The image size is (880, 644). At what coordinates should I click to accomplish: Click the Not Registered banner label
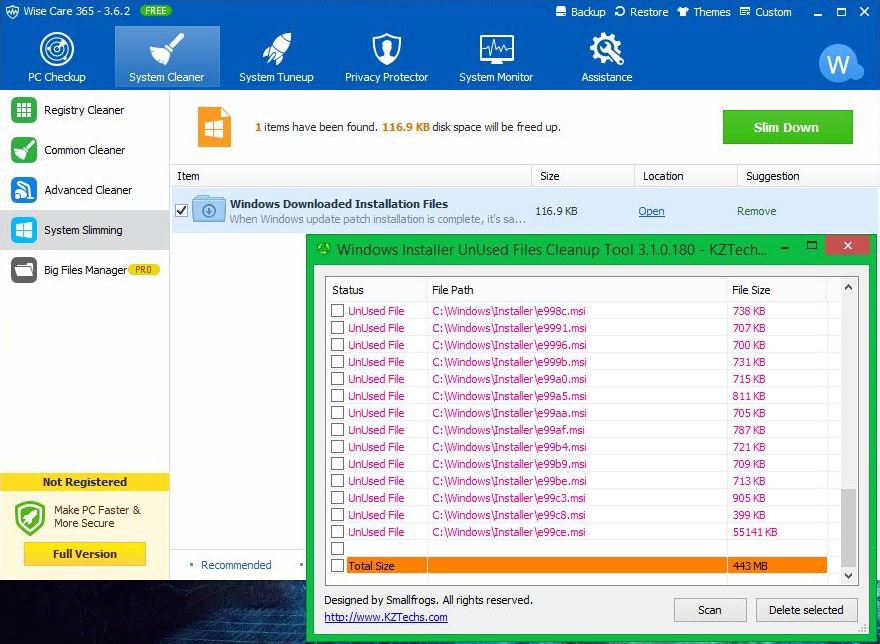pos(85,482)
